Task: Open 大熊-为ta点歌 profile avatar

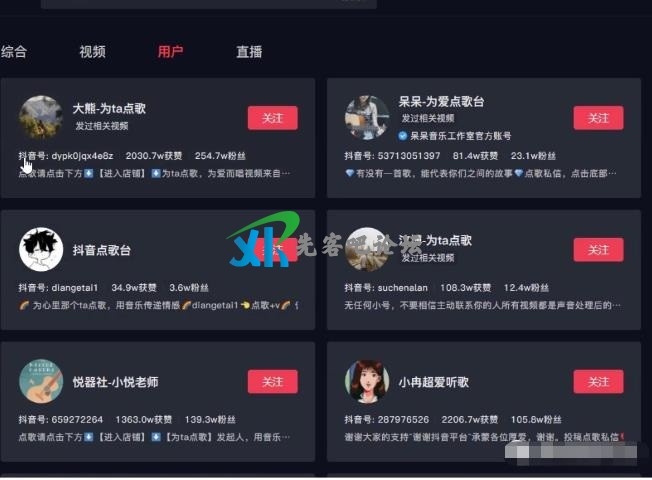Action: coord(41,118)
